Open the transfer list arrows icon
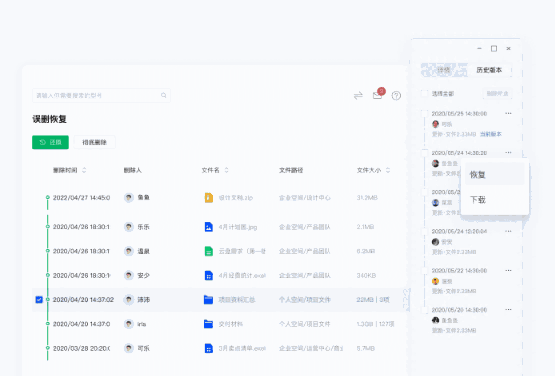 358,95
